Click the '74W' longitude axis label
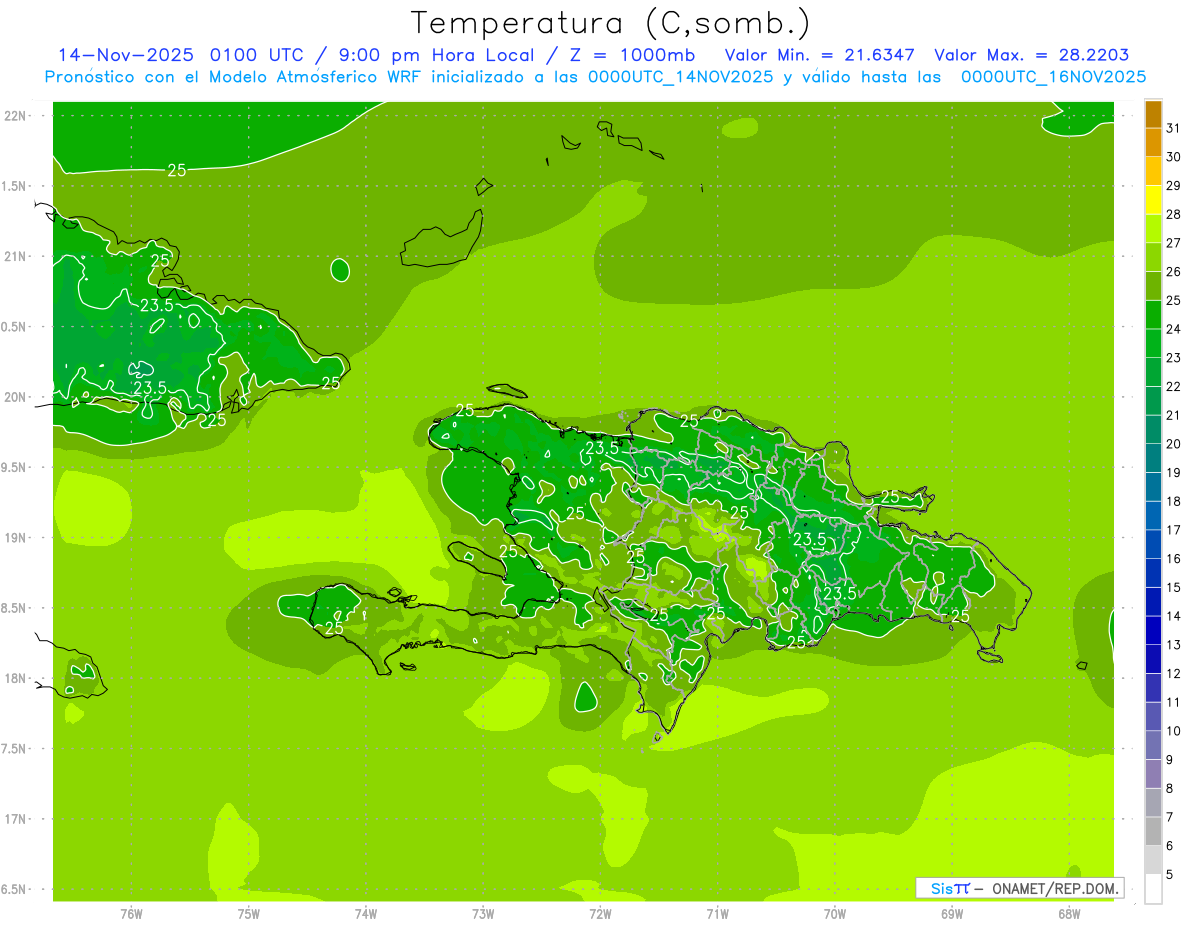The height and width of the screenshot is (927, 1200). (365, 913)
